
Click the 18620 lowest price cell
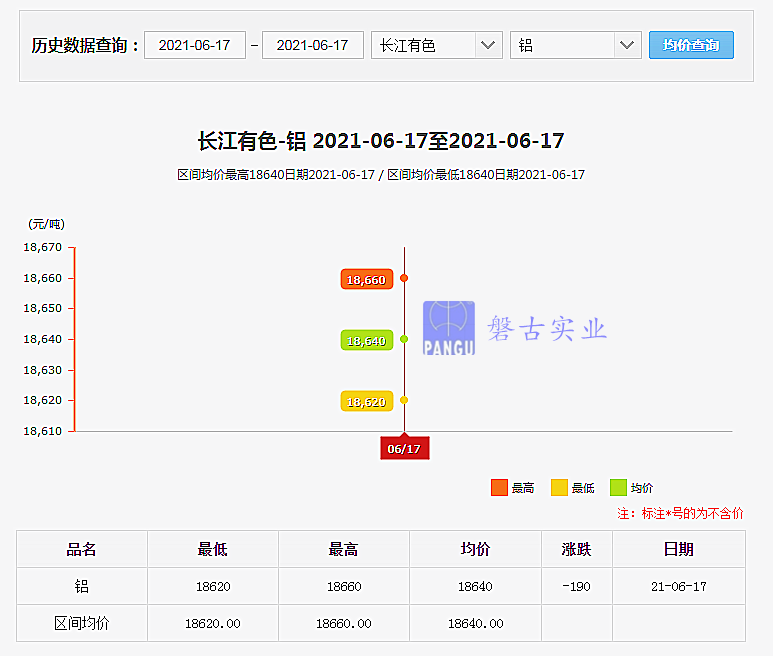pos(213,586)
